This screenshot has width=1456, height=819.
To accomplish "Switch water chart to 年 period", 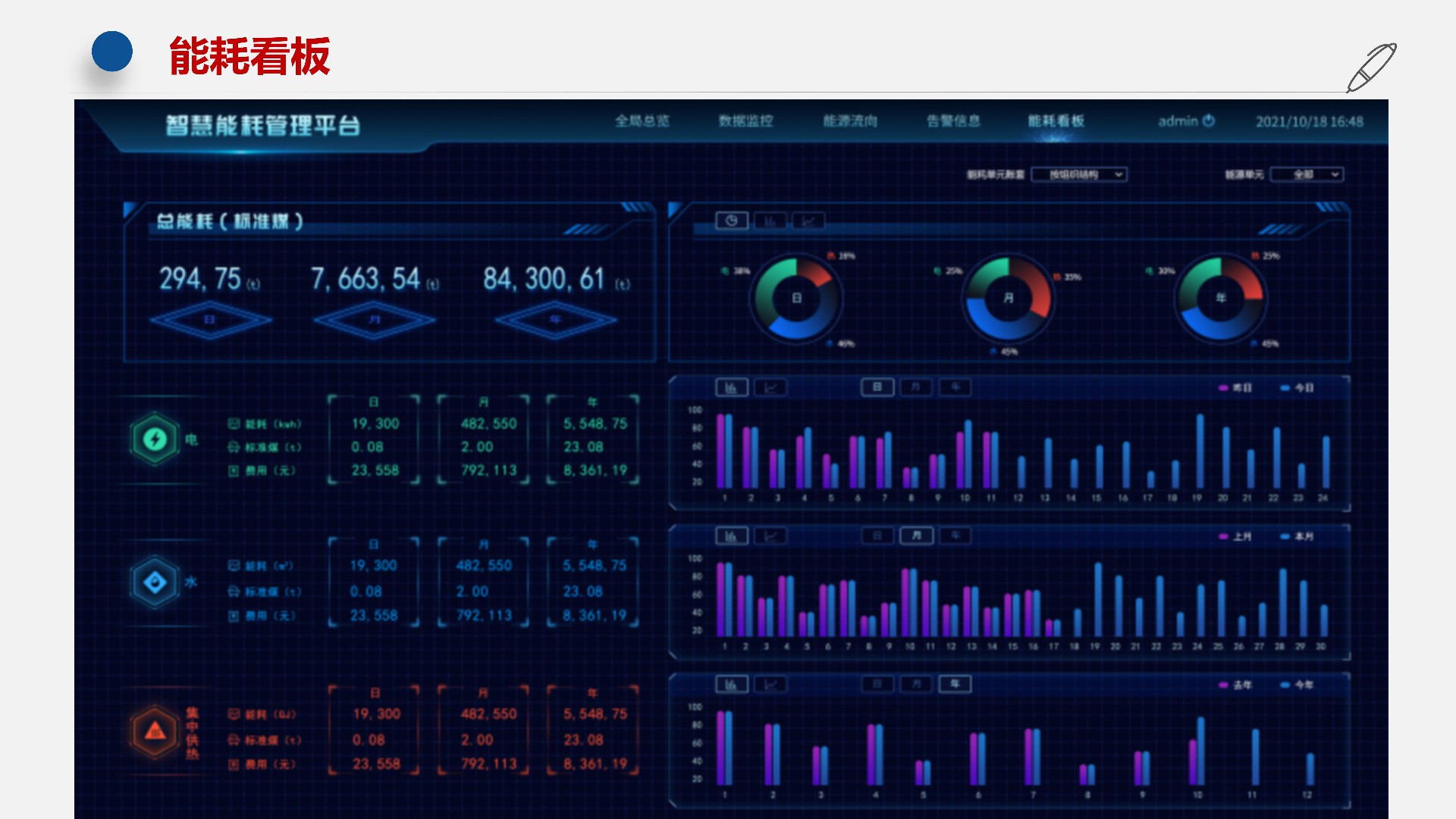I will (x=955, y=536).
